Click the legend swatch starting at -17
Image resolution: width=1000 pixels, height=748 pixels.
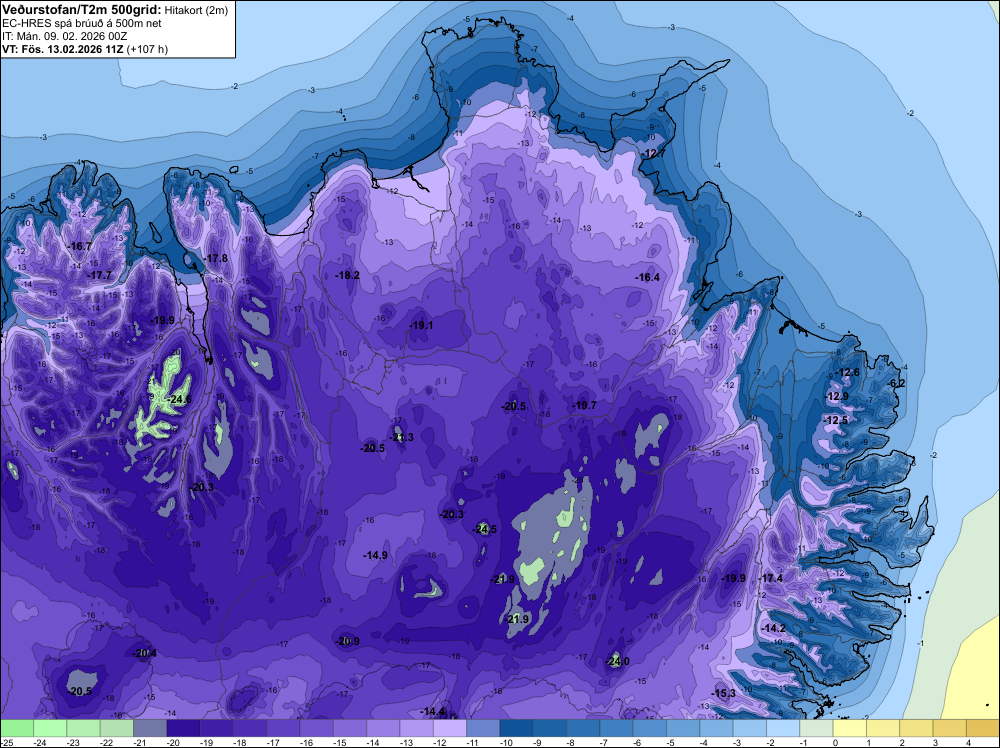click(283, 729)
